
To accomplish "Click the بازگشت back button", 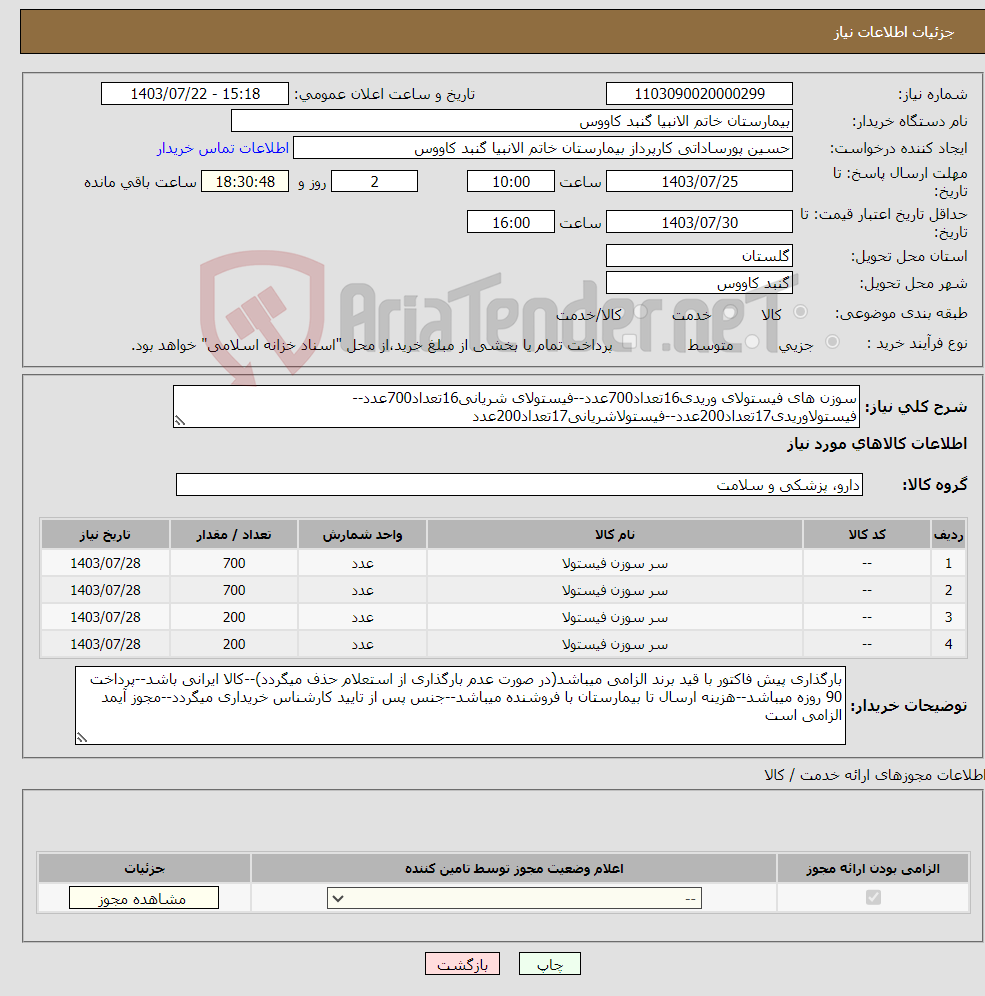I will point(462,964).
